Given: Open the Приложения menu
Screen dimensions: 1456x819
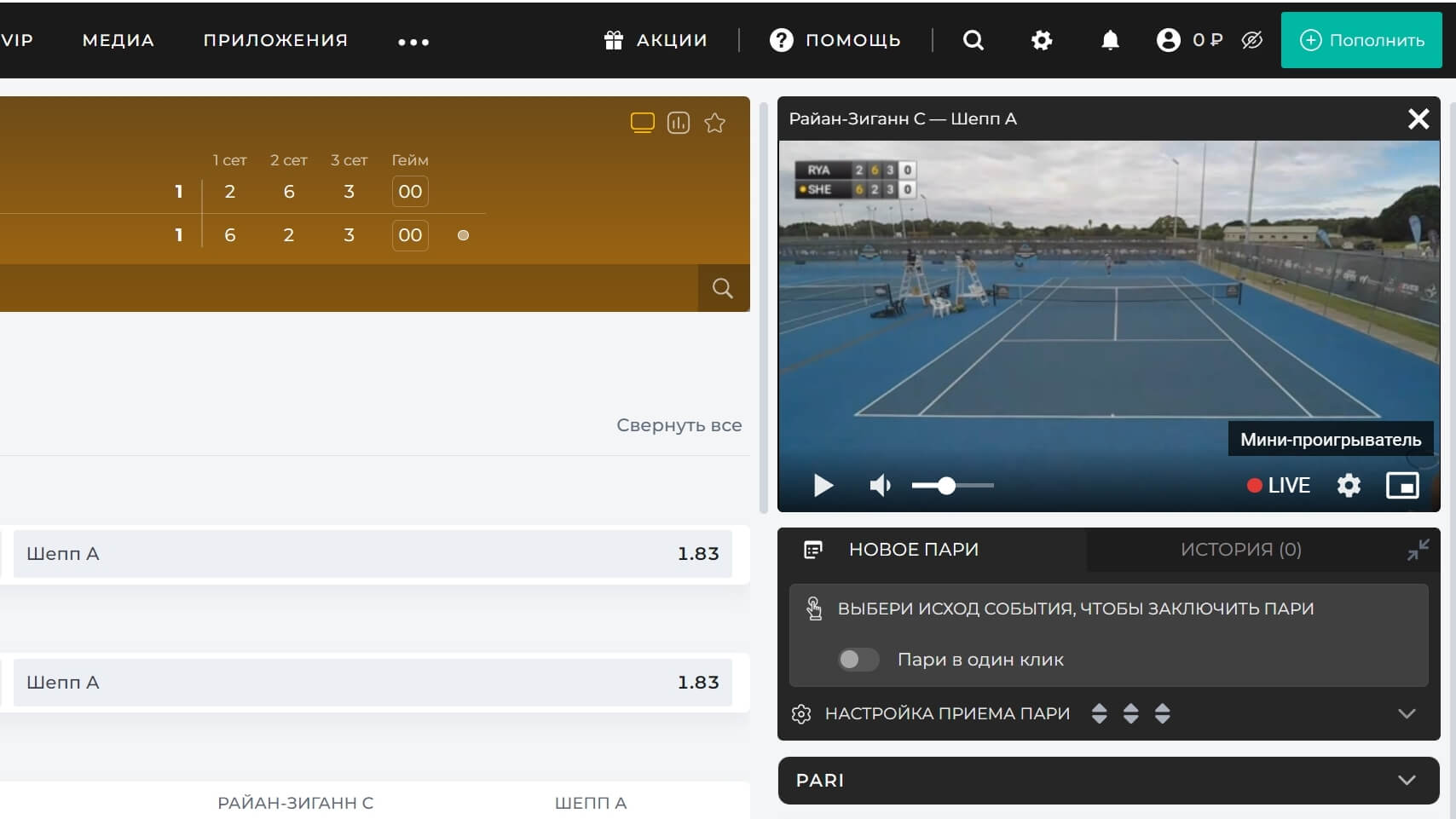Looking at the screenshot, I should click(x=275, y=40).
